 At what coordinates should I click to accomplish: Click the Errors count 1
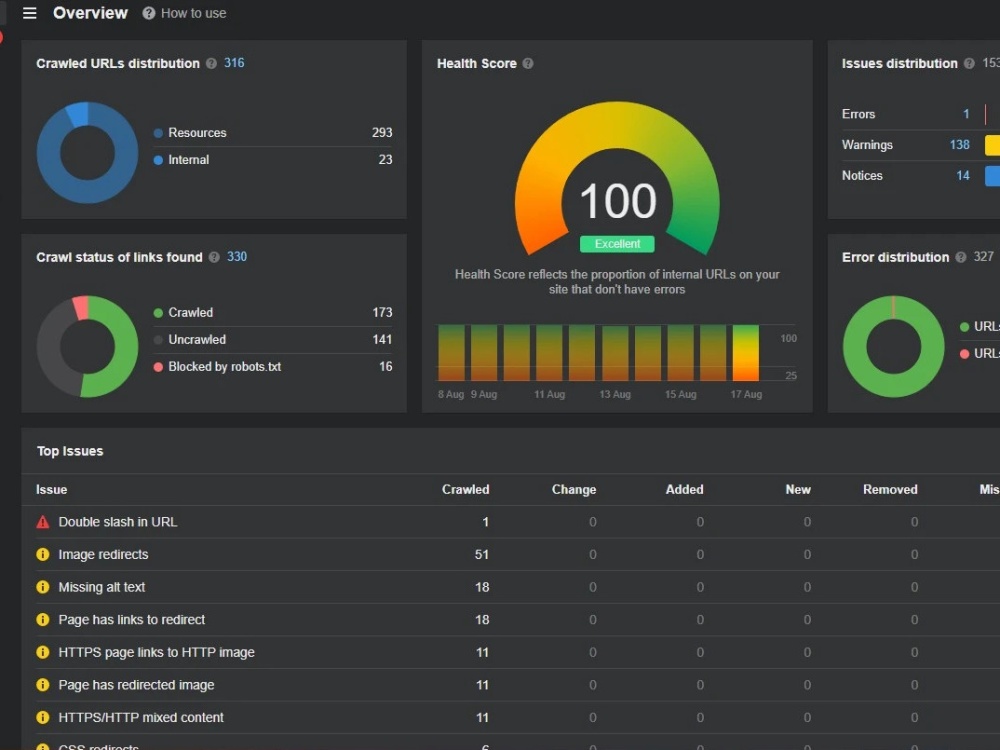(966, 114)
